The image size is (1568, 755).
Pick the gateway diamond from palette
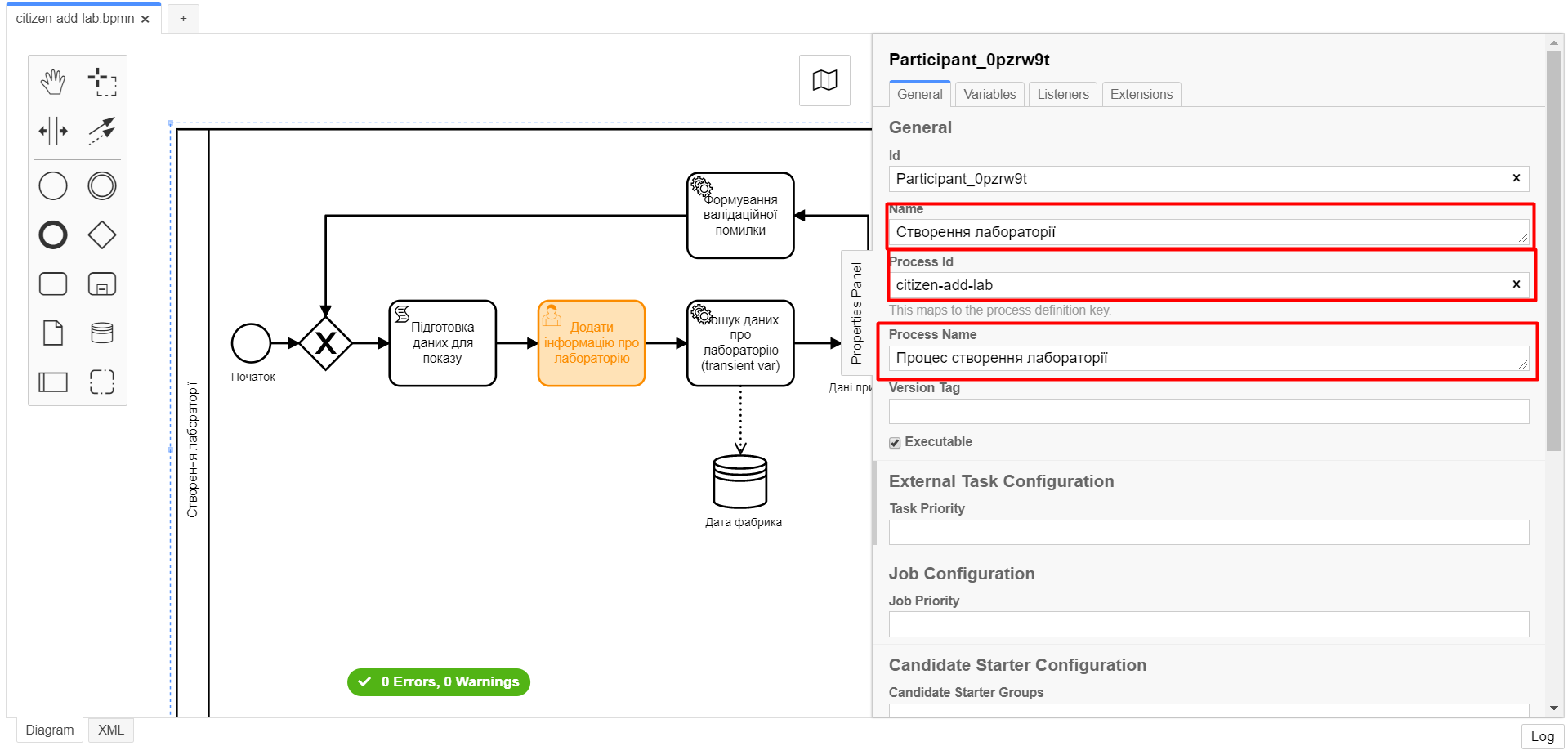click(102, 235)
